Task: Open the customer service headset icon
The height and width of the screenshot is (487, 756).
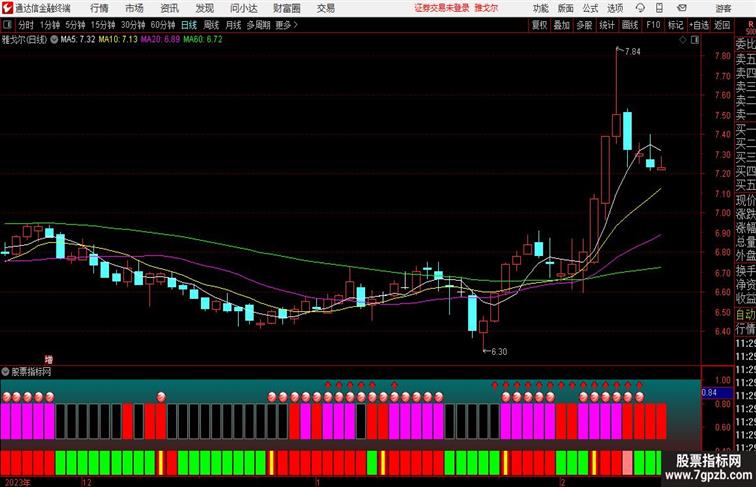Action: [x=640, y=8]
